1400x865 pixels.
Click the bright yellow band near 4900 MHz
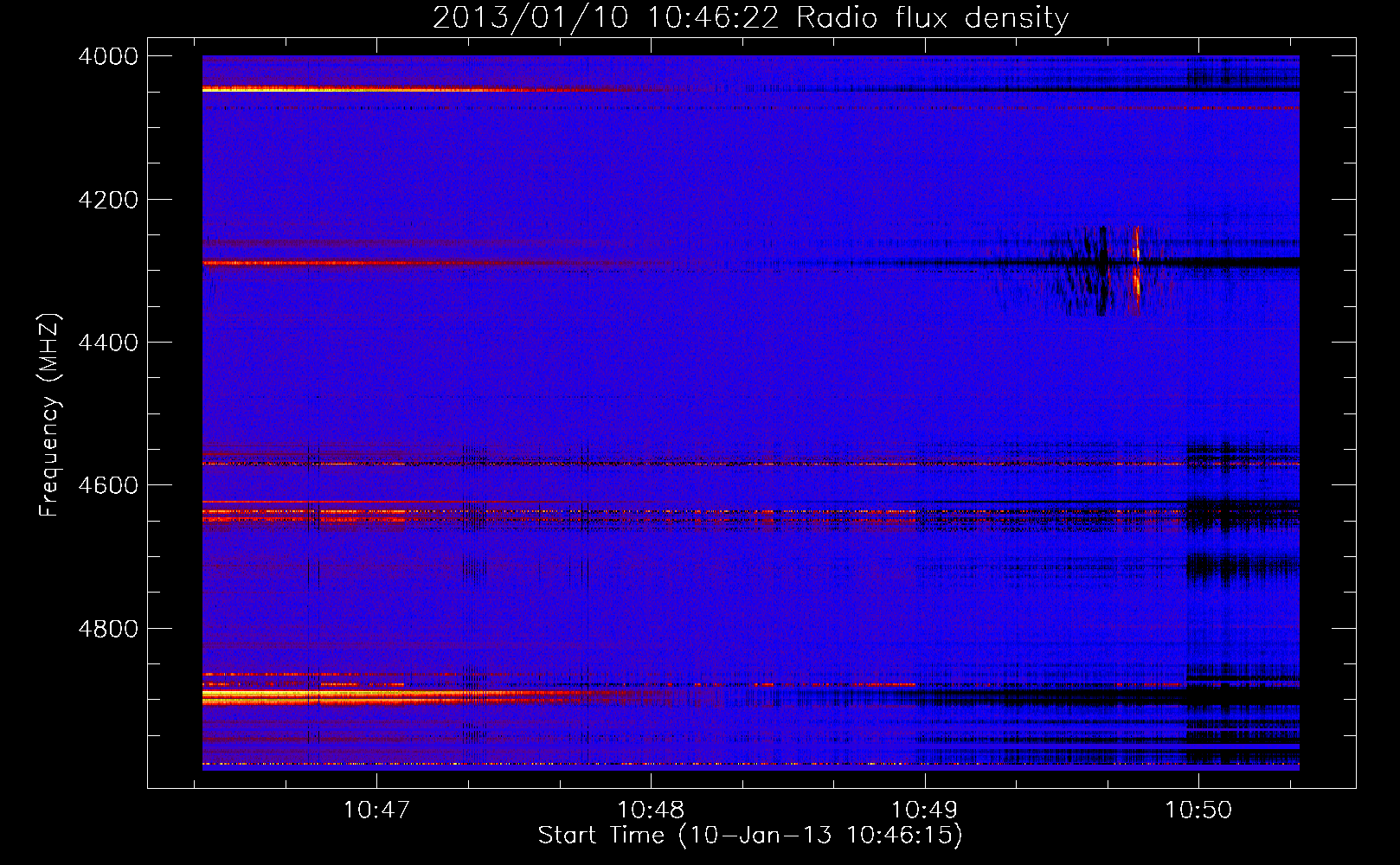coord(398,695)
